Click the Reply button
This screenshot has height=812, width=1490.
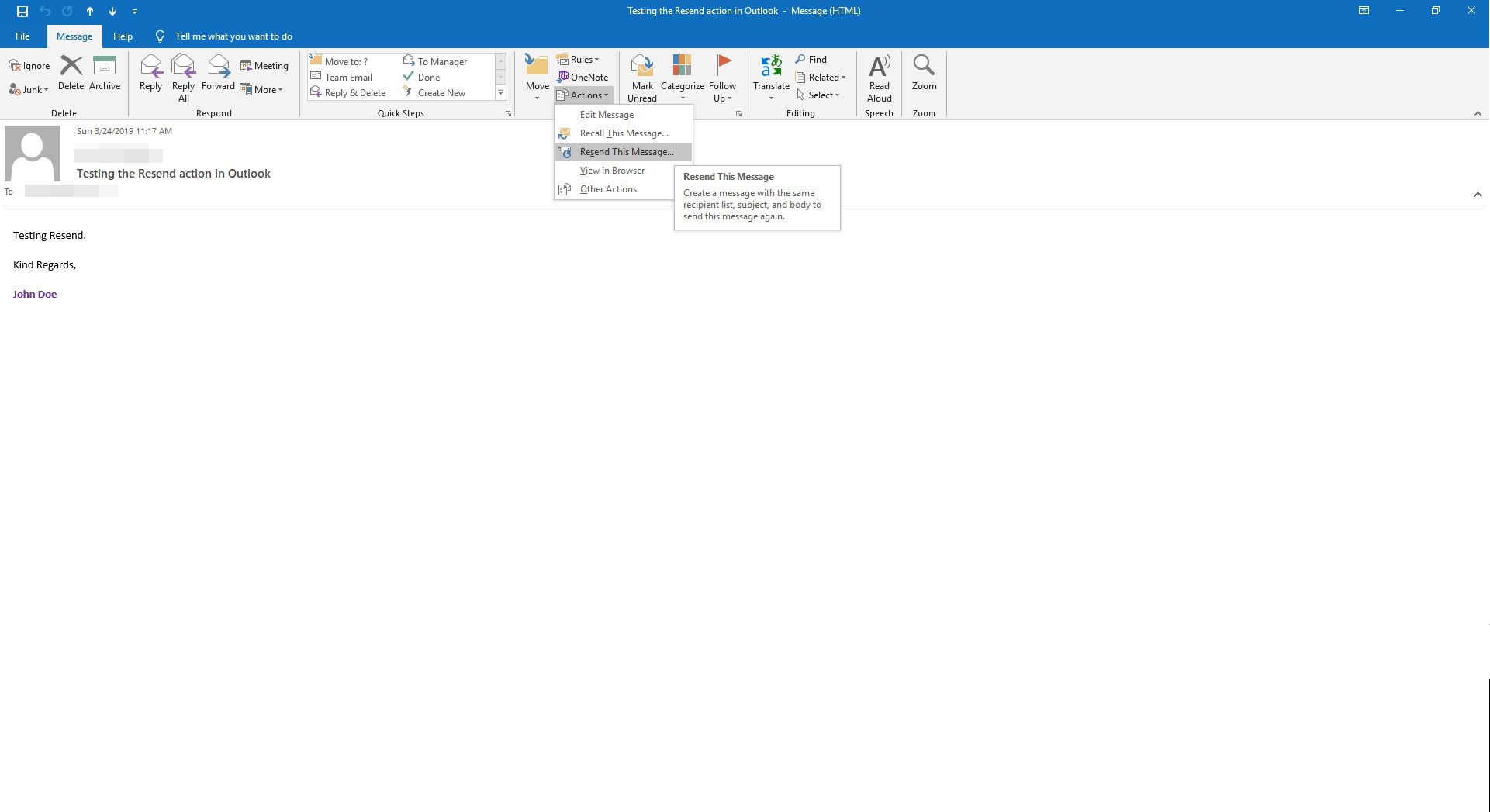[x=150, y=73]
